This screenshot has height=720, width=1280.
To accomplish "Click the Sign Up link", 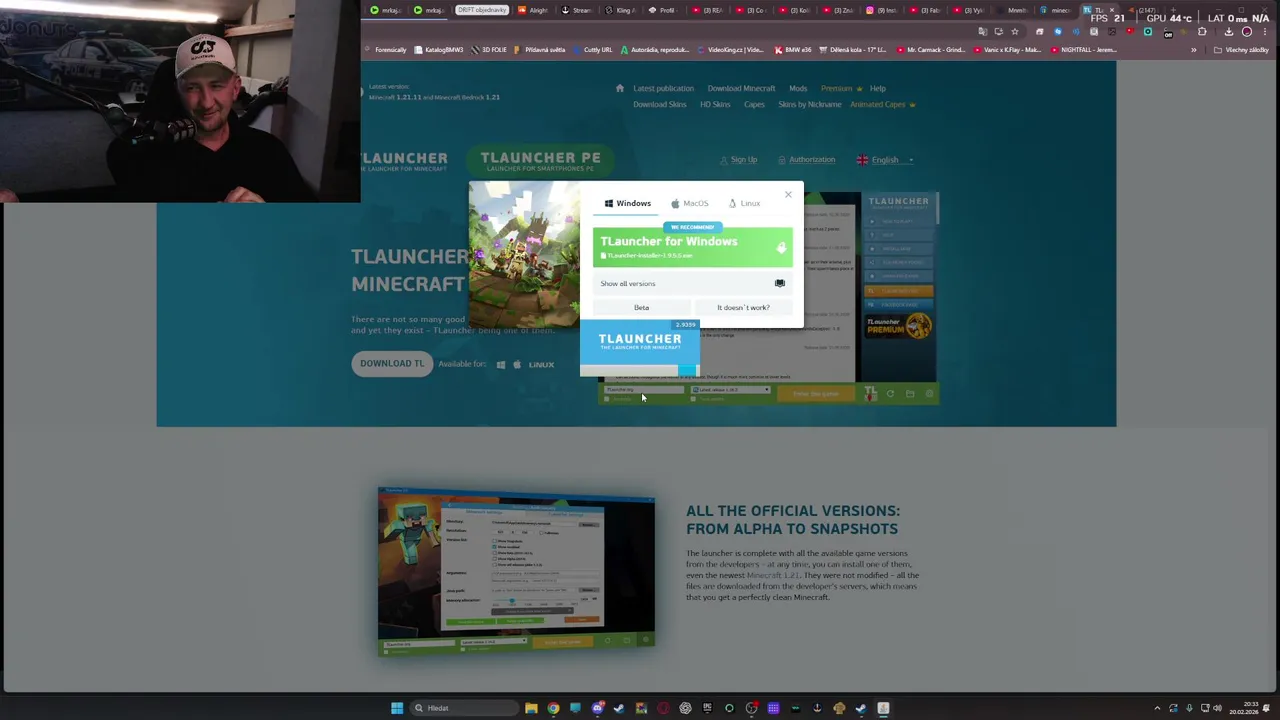I will pyautogui.click(x=743, y=160).
